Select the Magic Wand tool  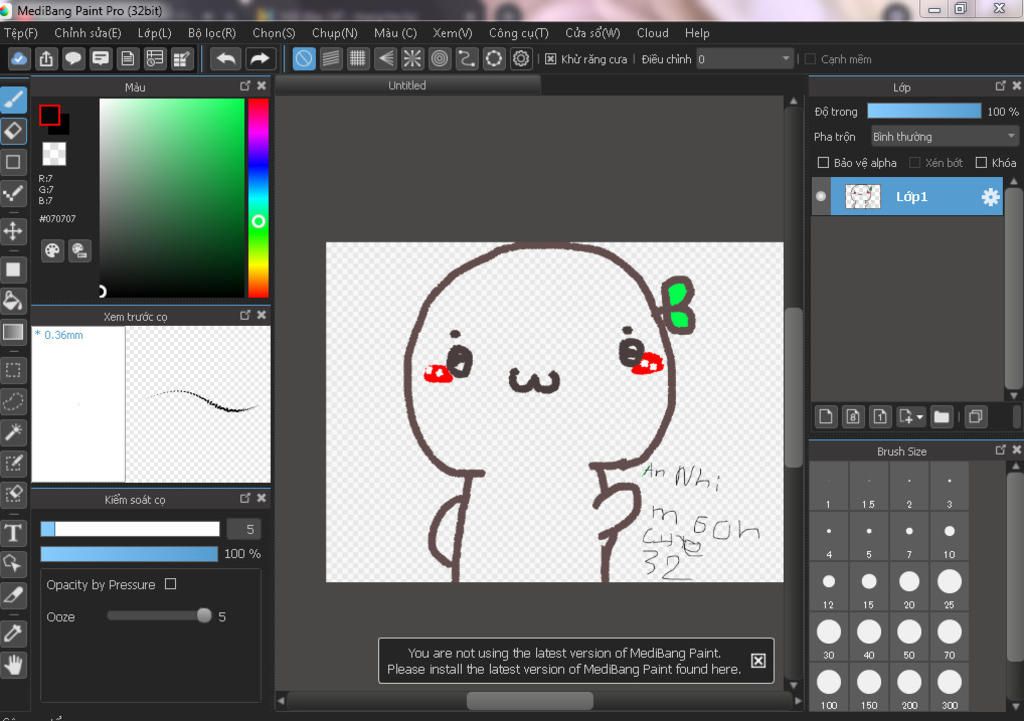[13, 432]
